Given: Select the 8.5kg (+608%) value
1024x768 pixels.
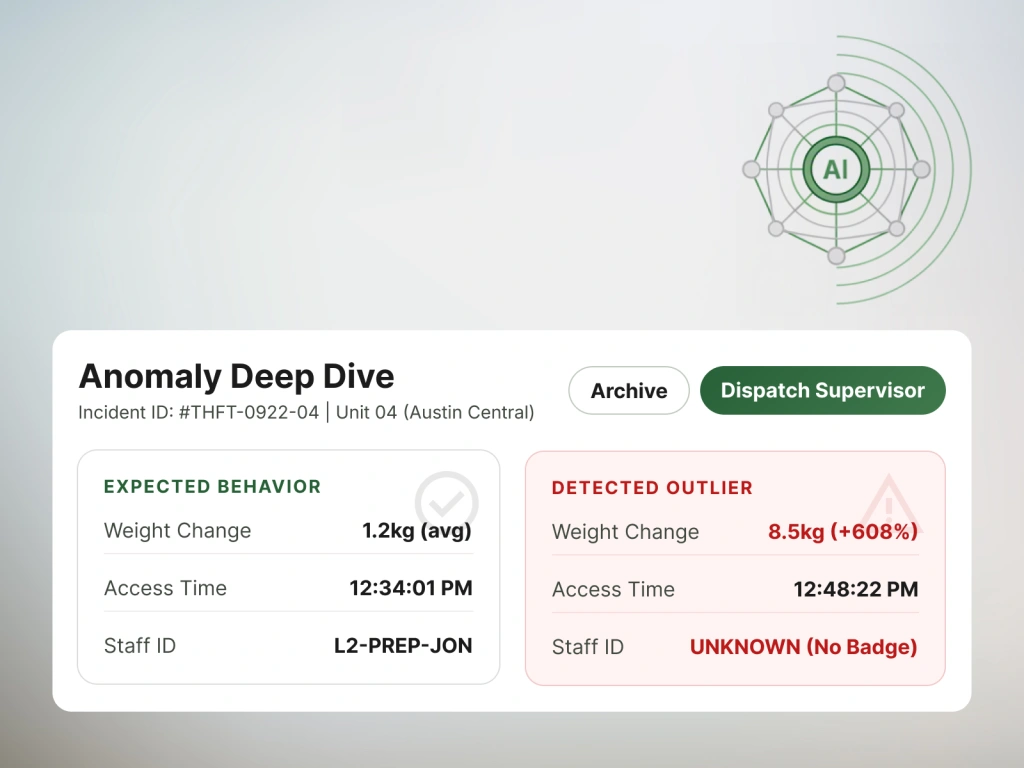Looking at the screenshot, I should [843, 532].
